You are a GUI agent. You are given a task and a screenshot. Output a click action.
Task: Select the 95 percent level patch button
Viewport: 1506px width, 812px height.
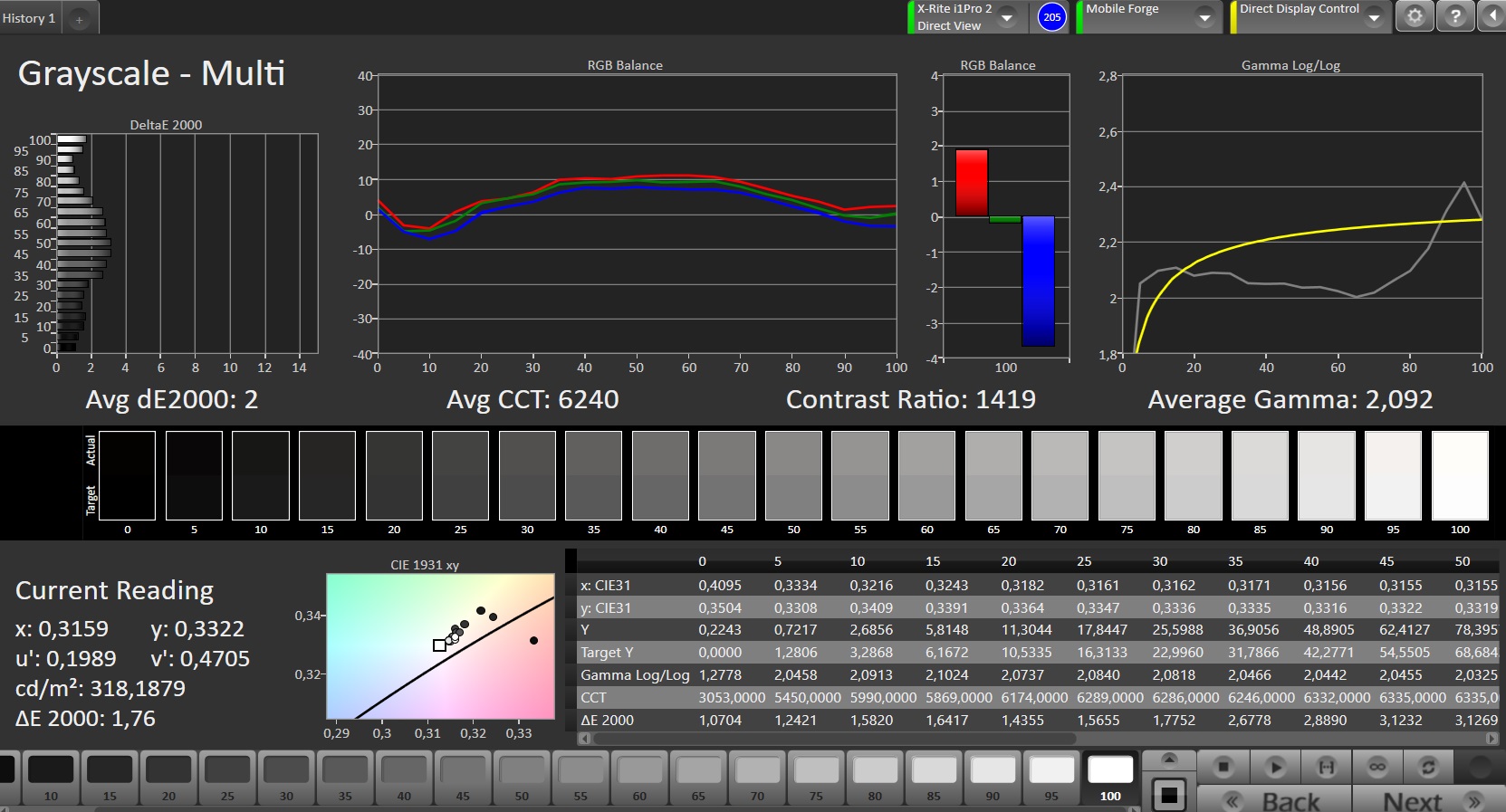coord(1051,779)
